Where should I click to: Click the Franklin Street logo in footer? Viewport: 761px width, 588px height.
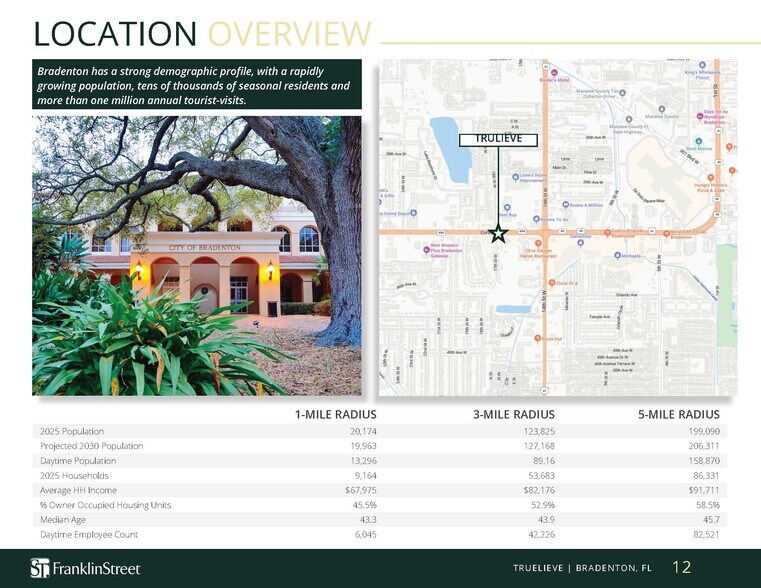85,568
